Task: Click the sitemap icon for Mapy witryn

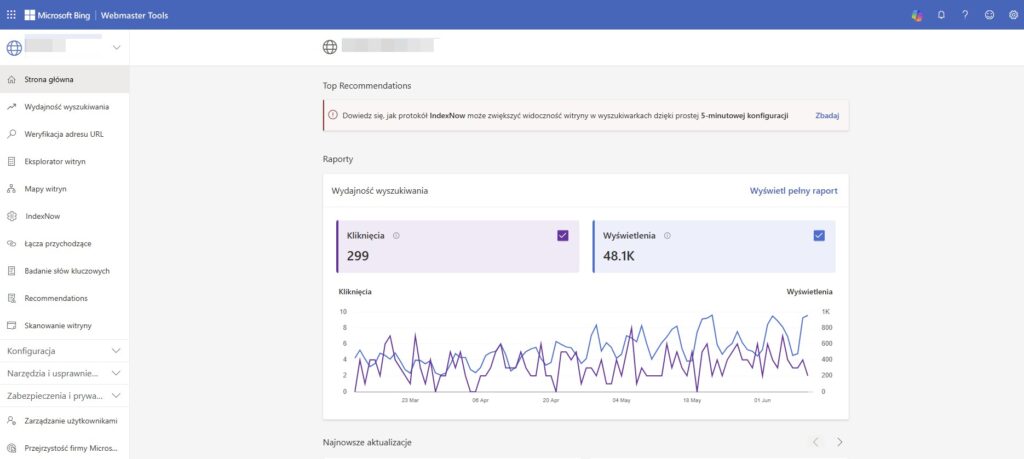Action: 11,189
